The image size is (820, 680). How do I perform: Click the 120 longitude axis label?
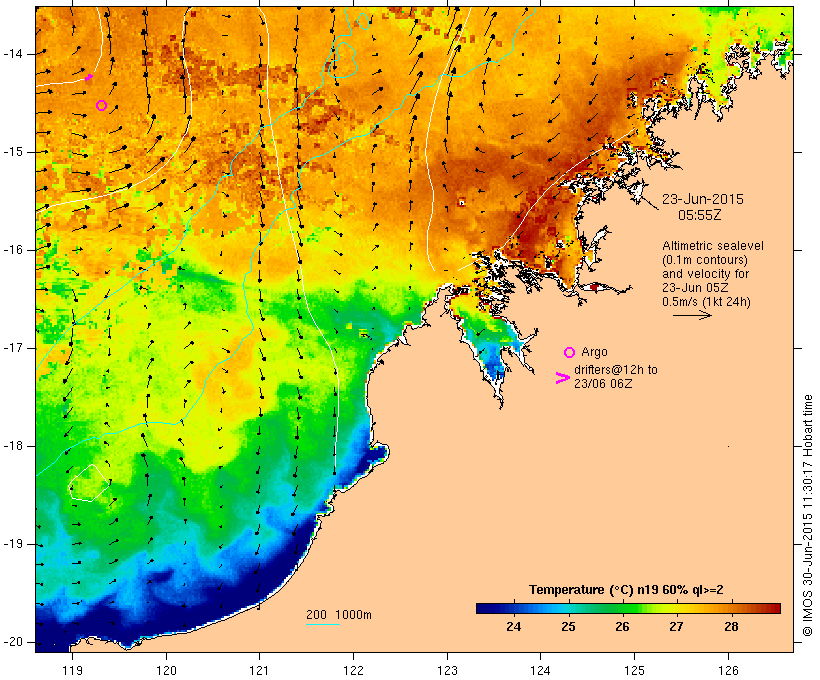click(166, 671)
